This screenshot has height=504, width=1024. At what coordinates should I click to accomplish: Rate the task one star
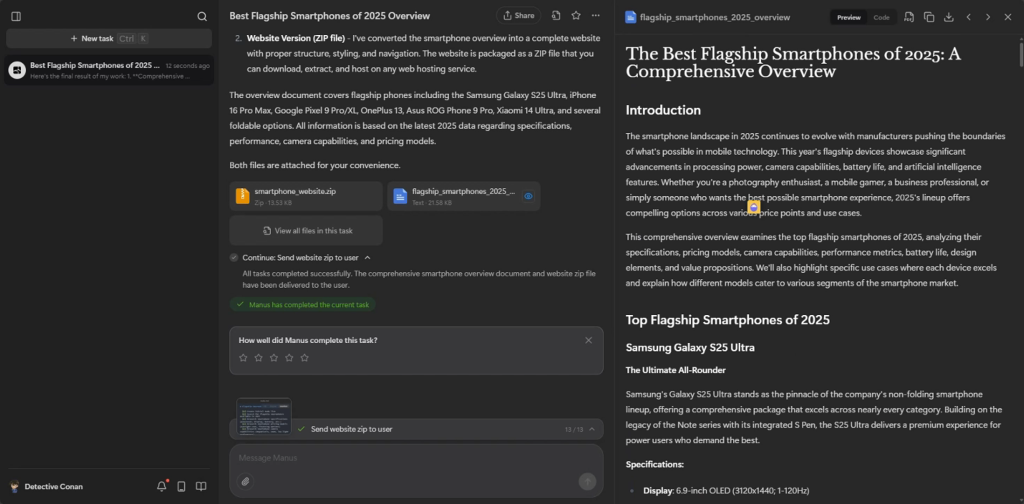[x=243, y=358]
